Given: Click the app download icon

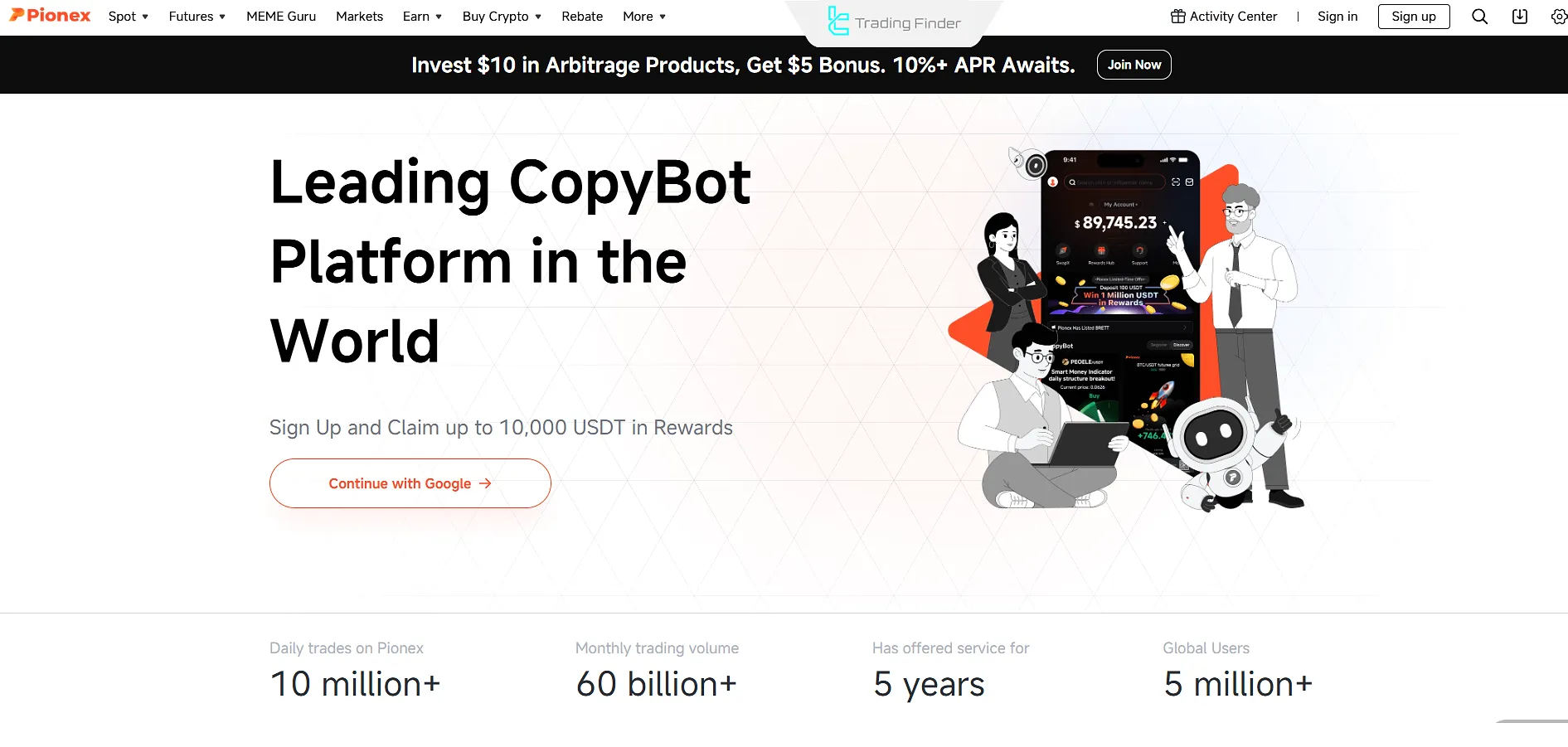Looking at the screenshot, I should point(1519,17).
